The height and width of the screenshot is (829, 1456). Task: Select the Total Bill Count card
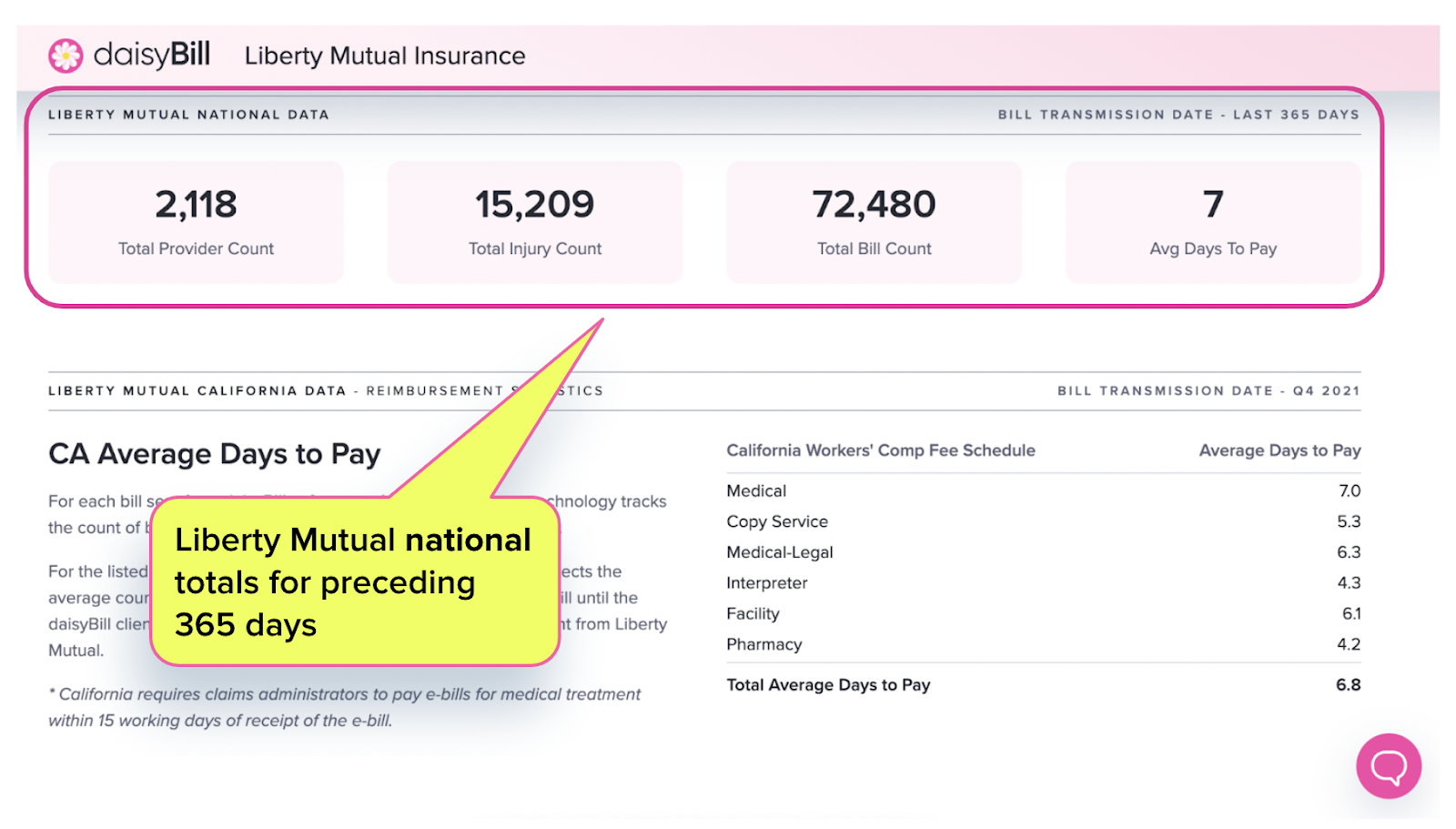pos(874,222)
